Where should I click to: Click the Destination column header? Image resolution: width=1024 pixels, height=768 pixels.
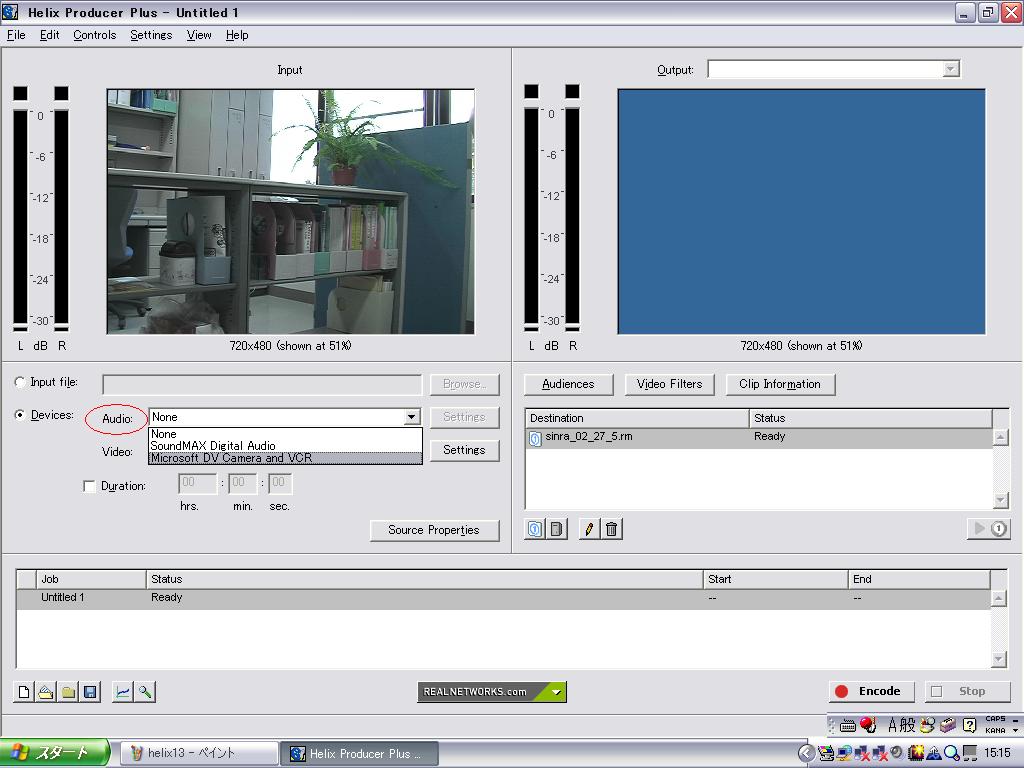pyautogui.click(x=637, y=418)
